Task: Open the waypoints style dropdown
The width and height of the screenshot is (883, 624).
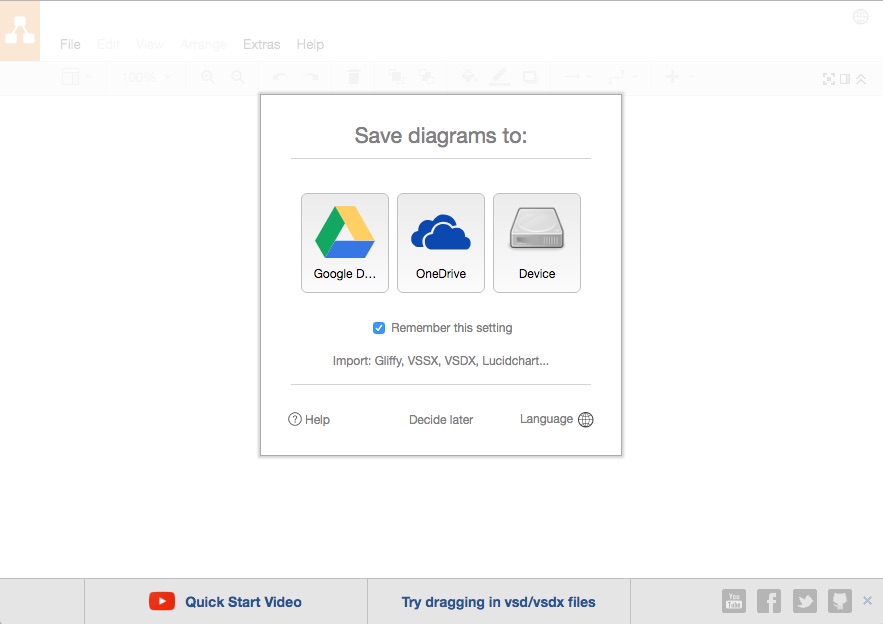Action: pos(624,77)
